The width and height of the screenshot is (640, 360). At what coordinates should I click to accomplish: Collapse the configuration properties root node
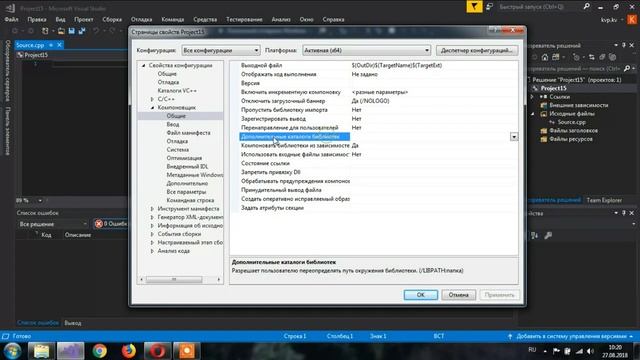pyautogui.click(x=144, y=65)
